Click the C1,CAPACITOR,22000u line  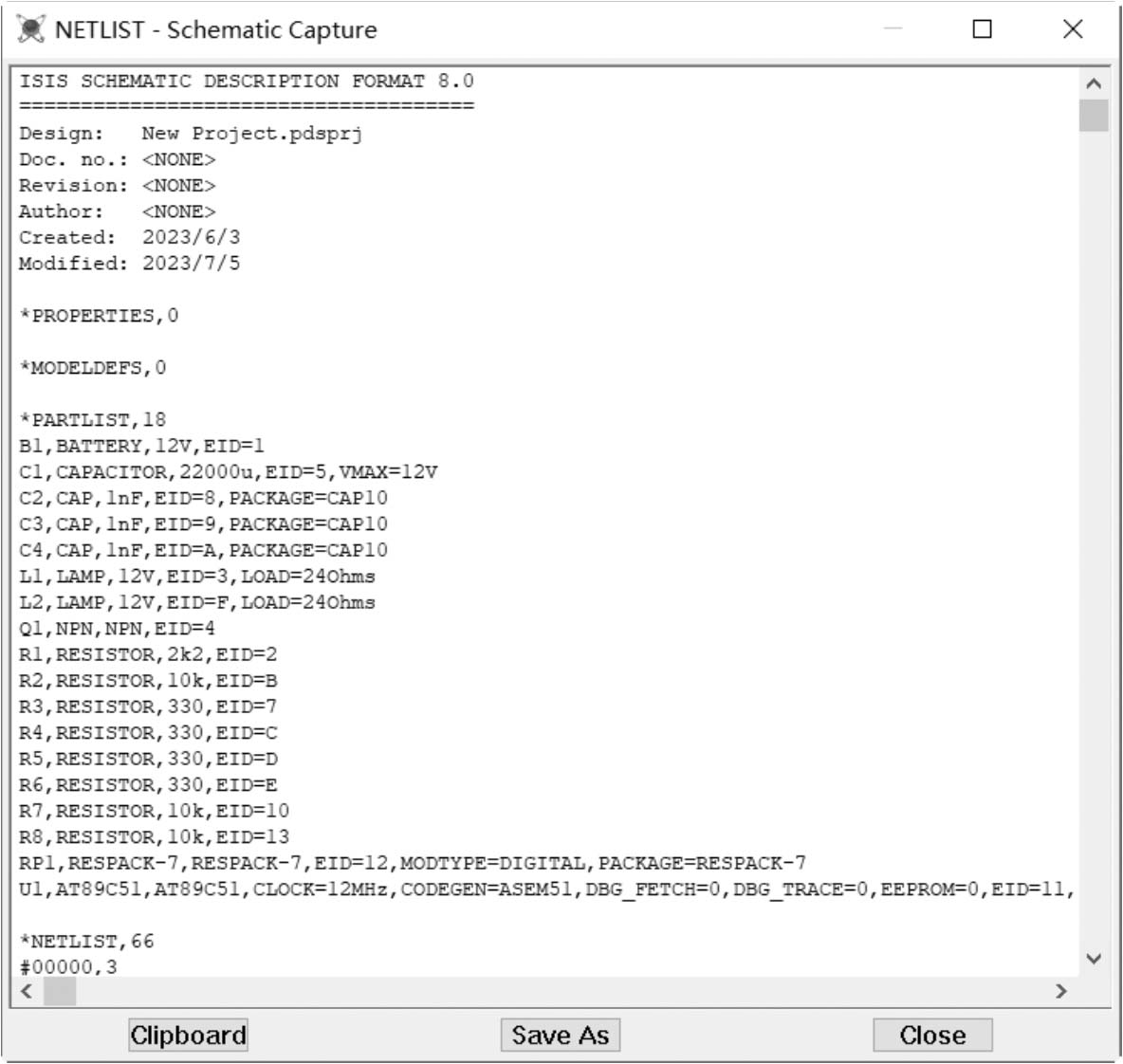click(229, 472)
